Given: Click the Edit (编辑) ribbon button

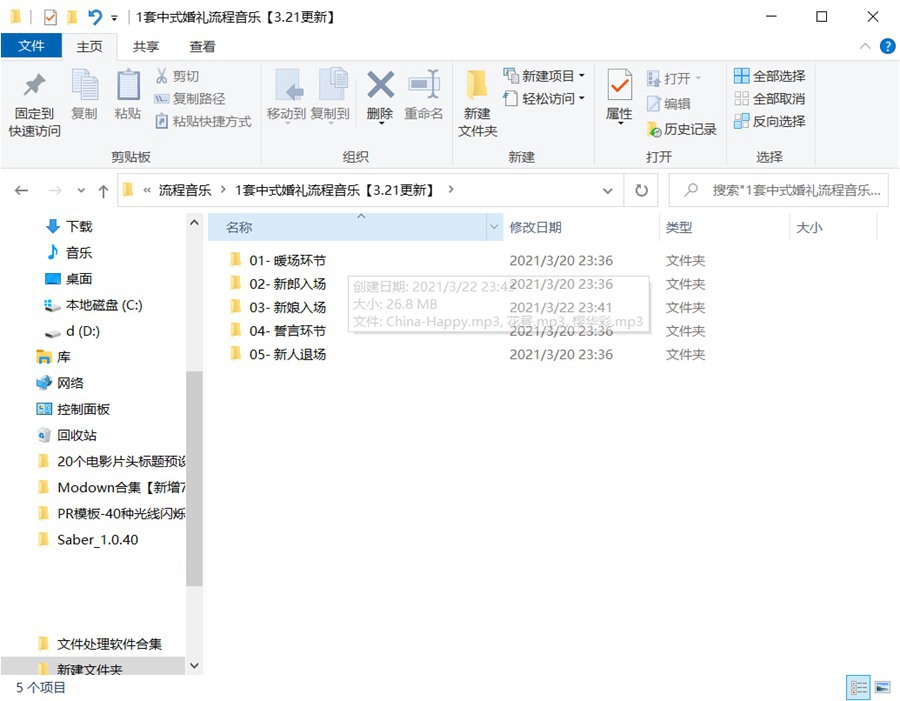Looking at the screenshot, I should coord(668,103).
